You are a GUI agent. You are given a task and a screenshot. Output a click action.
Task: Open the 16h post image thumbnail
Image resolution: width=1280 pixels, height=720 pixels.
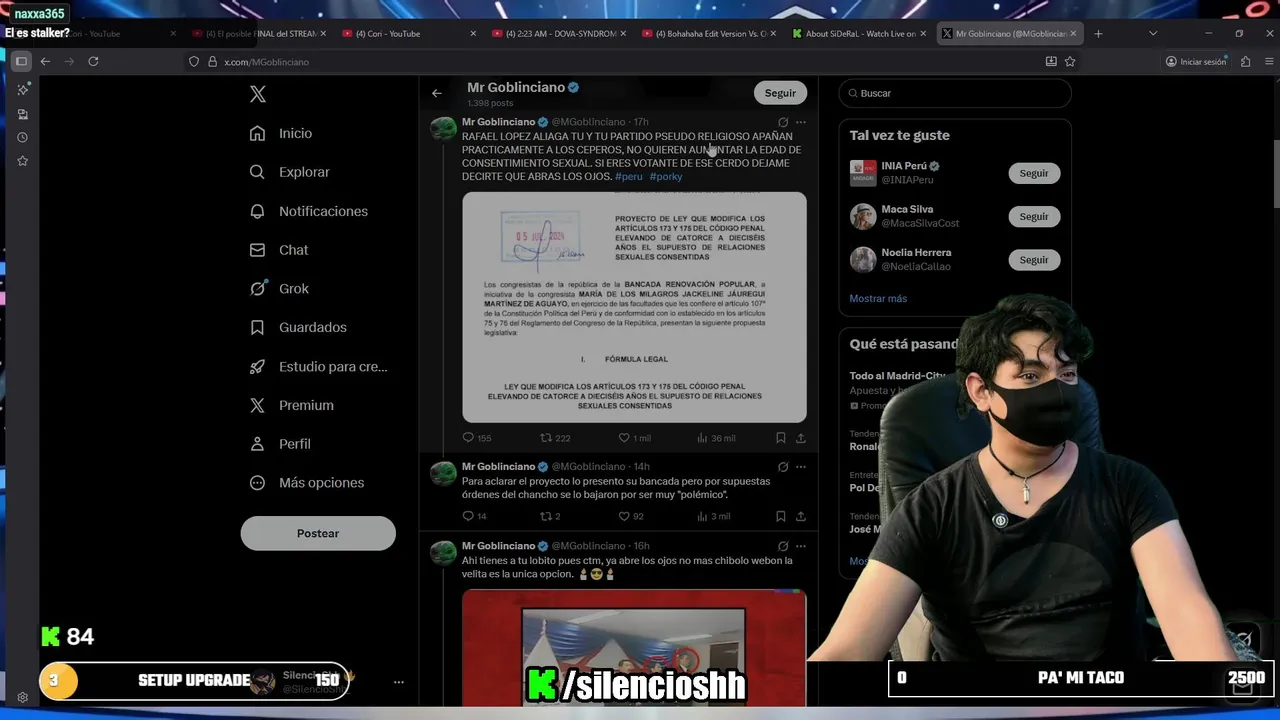click(x=634, y=647)
